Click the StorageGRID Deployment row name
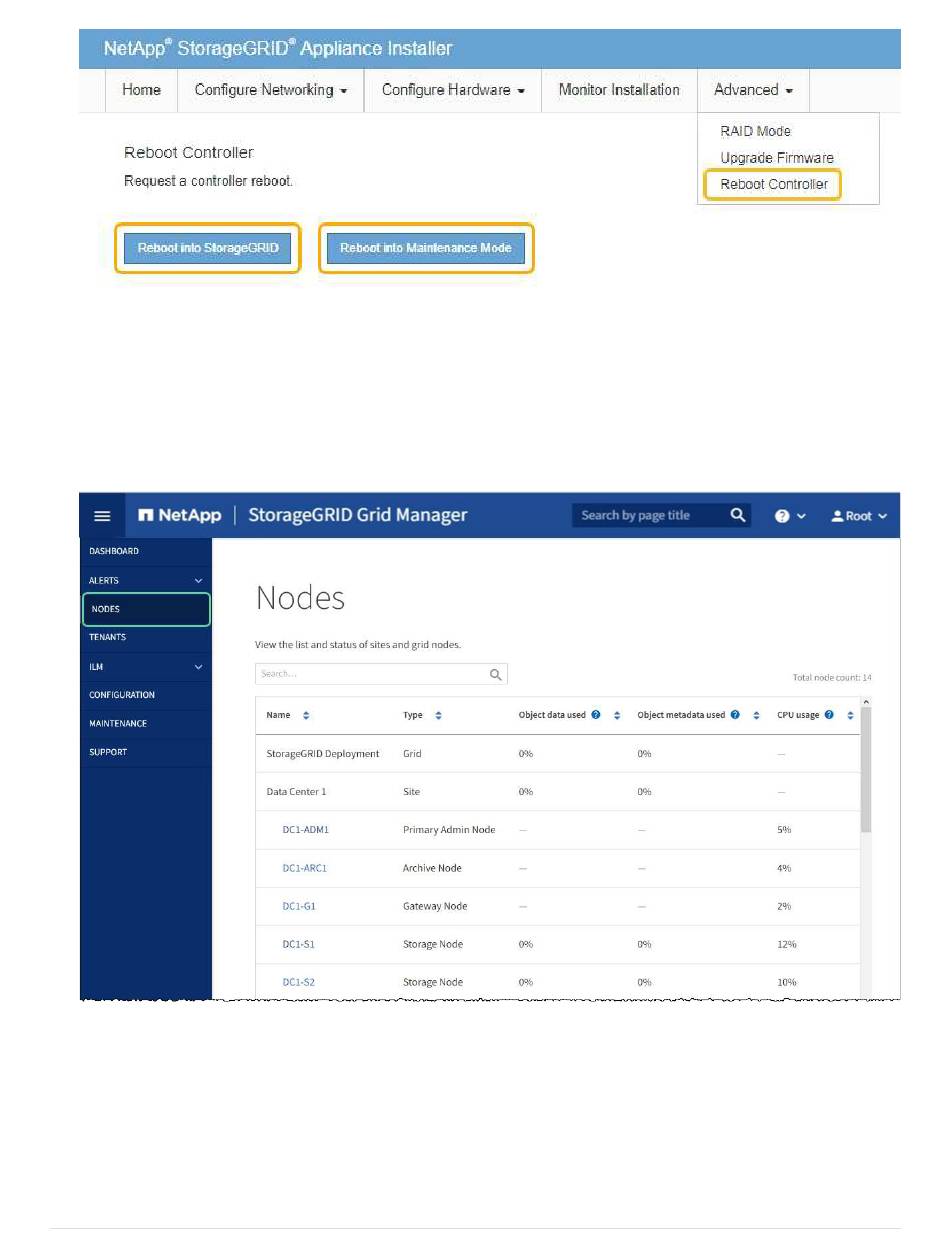 coord(323,754)
